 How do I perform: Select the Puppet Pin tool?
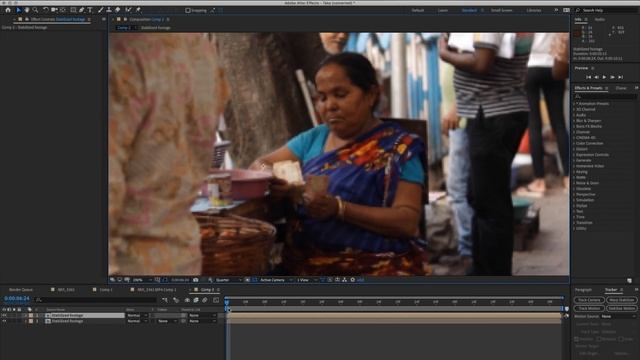(x=138, y=10)
